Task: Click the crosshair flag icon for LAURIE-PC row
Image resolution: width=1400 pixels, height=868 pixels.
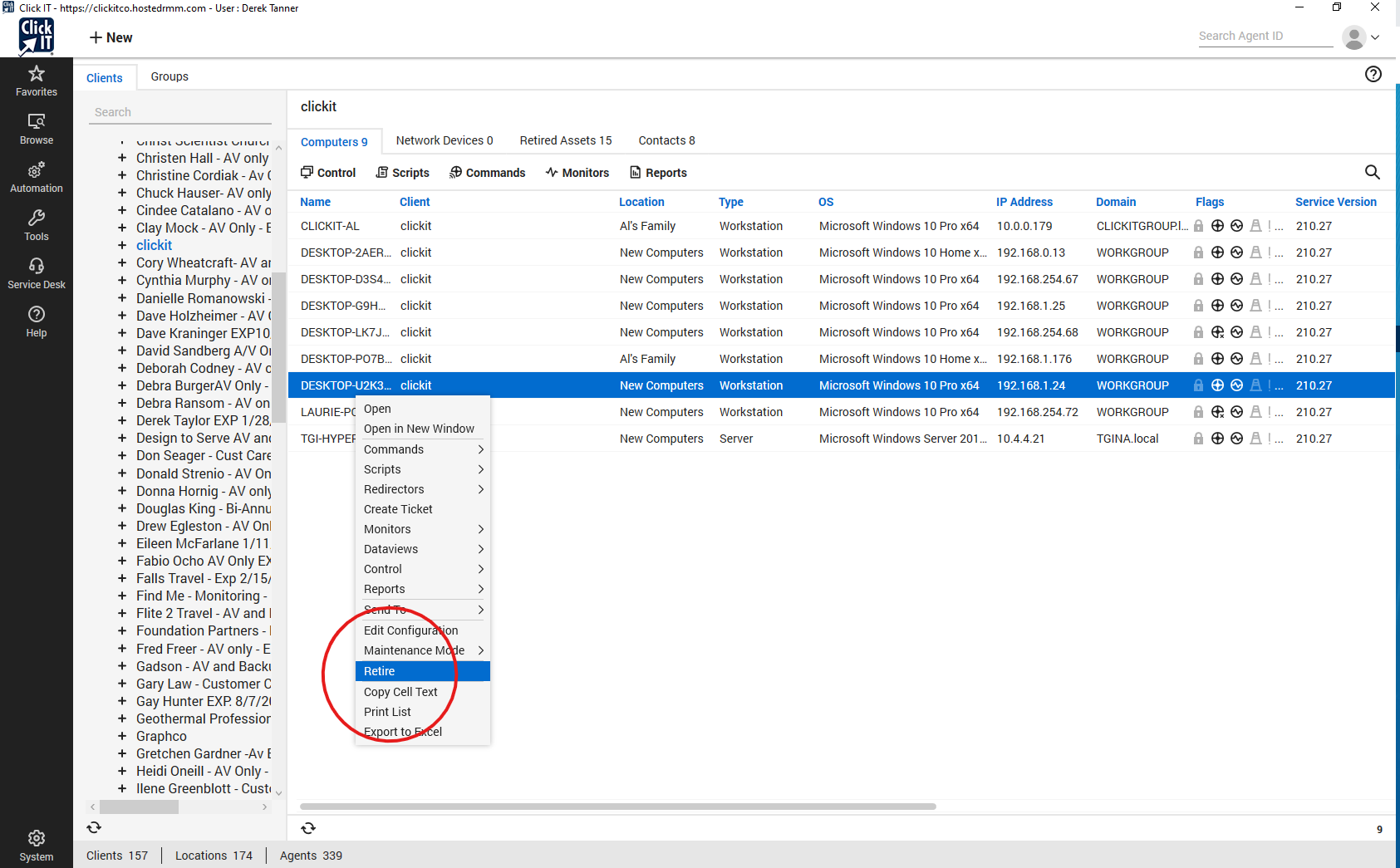Action: pyautogui.click(x=1217, y=412)
